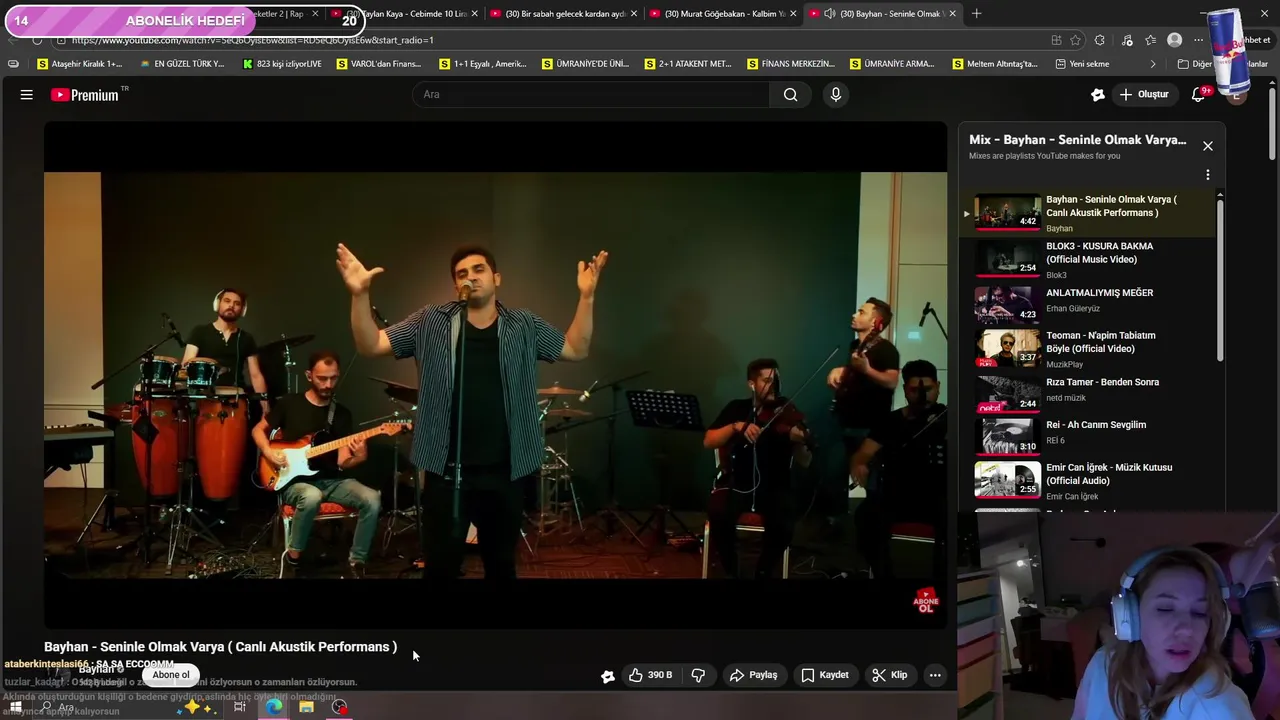
Task: Open 1+1 Eşyalı, Americ bookmark
Action: tap(483, 64)
